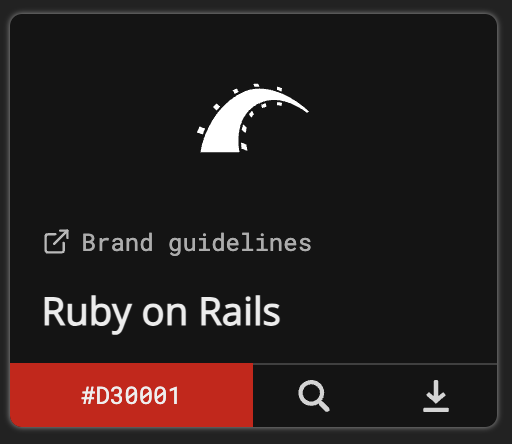Click the external-link arrow icon
The height and width of the screenshot is (444, 512).
point(56,241)
